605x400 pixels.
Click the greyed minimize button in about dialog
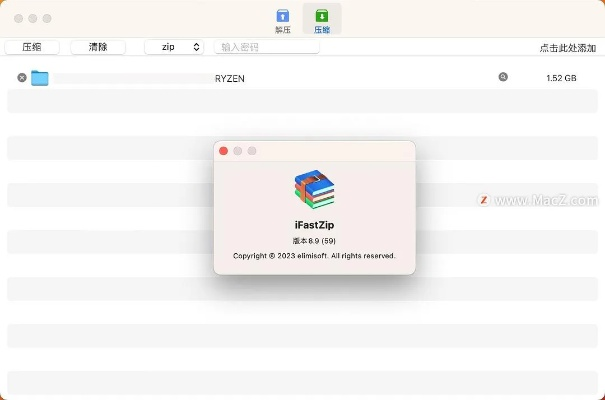coord(238,151)
